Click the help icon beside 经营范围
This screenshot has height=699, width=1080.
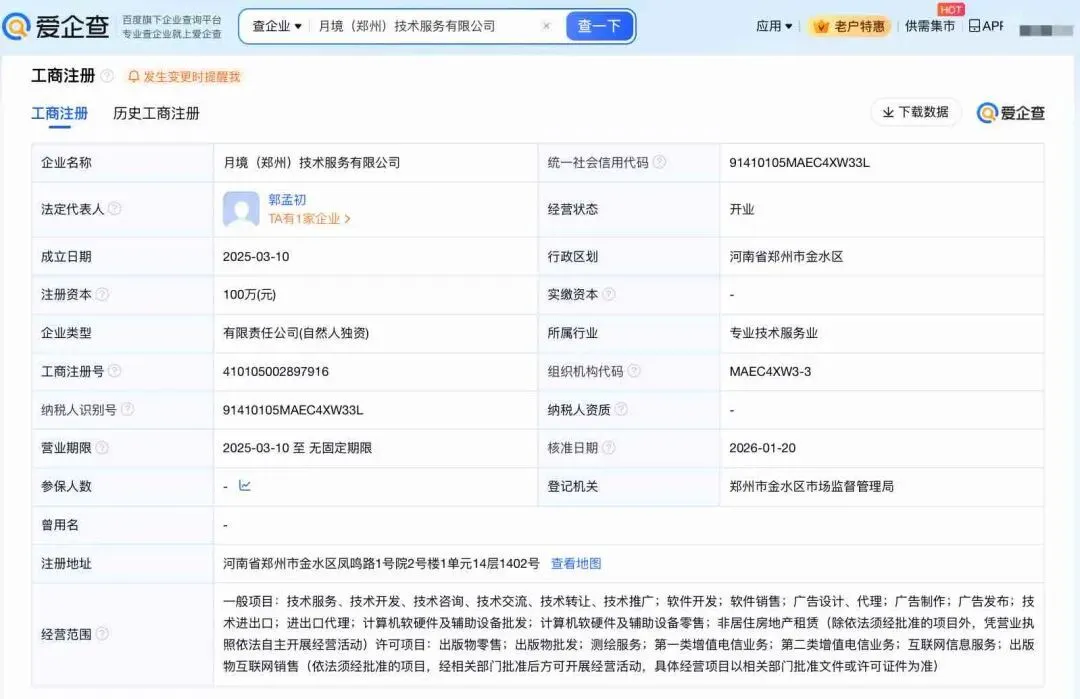(102, 634)
